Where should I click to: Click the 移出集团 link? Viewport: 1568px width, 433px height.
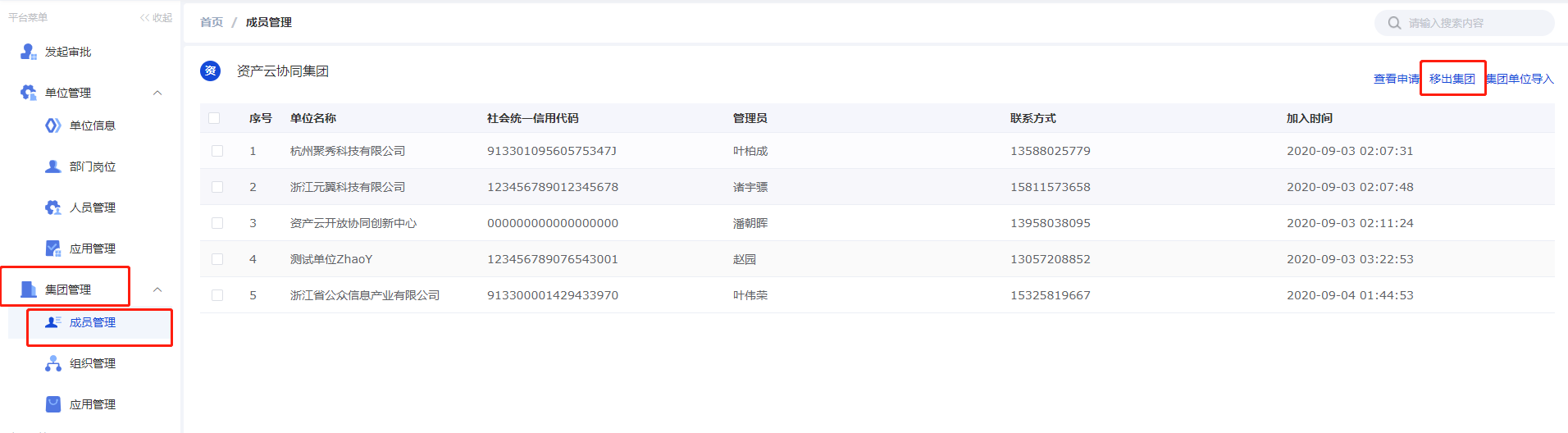tap(1452, 79)
